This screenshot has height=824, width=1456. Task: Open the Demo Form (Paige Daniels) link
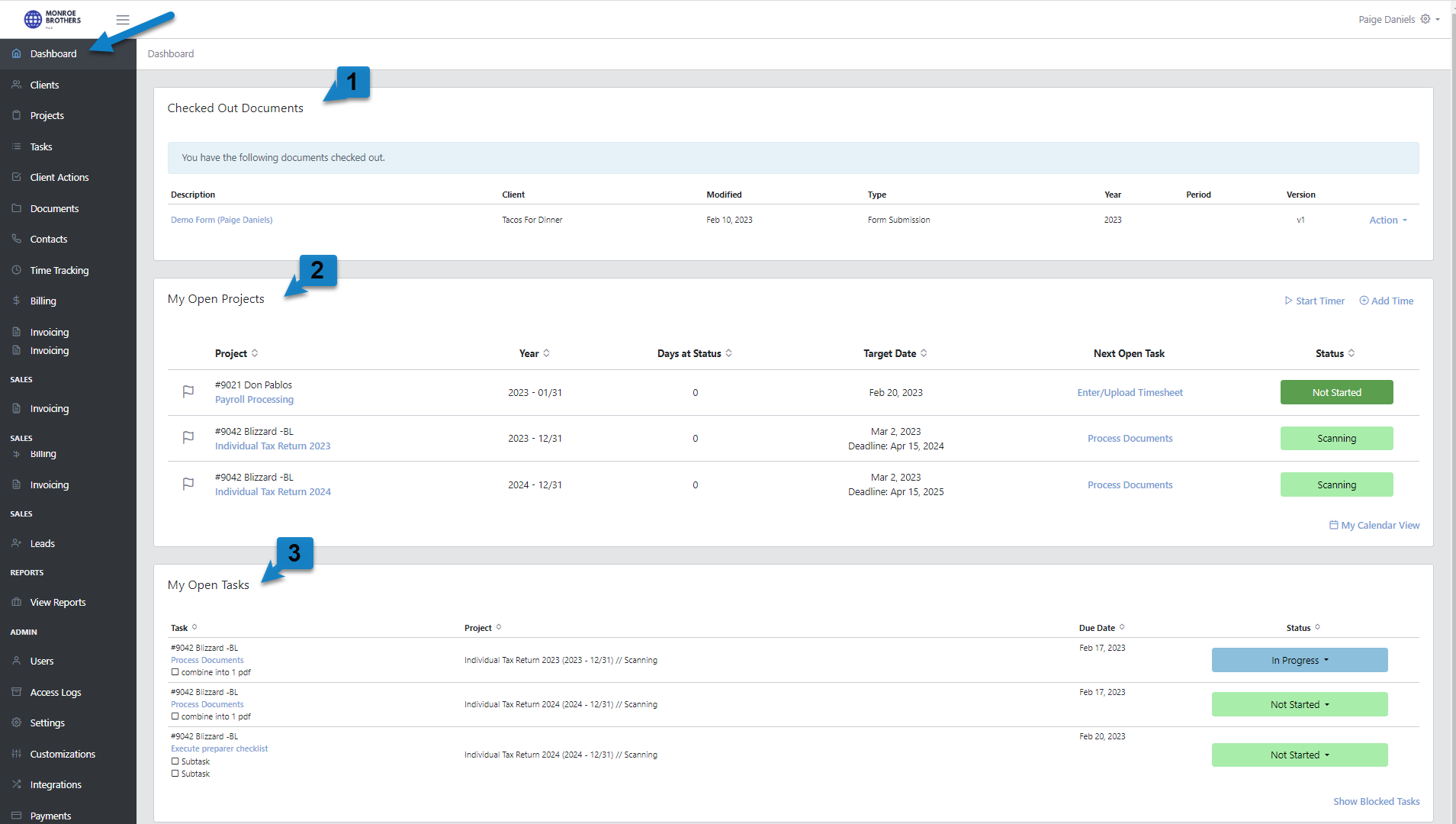[x=221, y=220]
